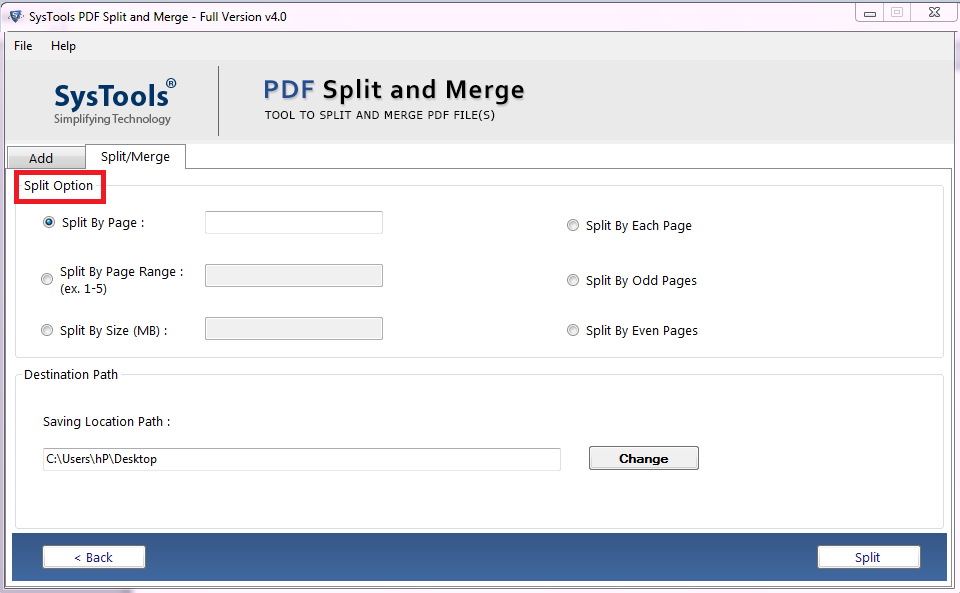
Task: Click the highlighted Split Option section label
Action: click(59, 186)
